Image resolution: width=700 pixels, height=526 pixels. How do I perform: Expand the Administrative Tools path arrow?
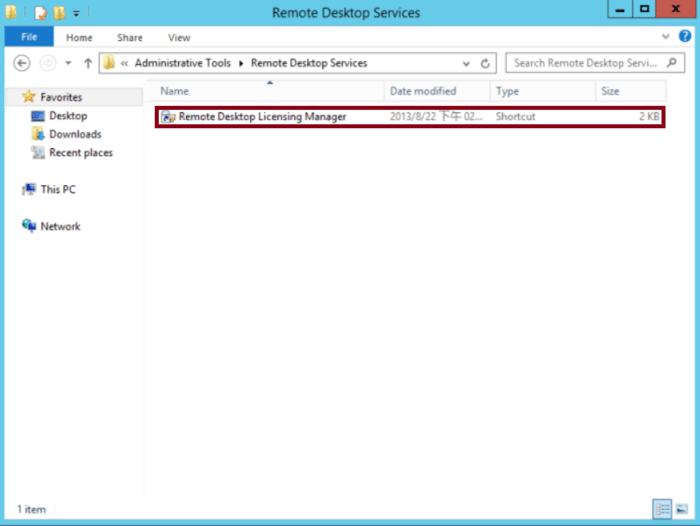coord(241,63)
